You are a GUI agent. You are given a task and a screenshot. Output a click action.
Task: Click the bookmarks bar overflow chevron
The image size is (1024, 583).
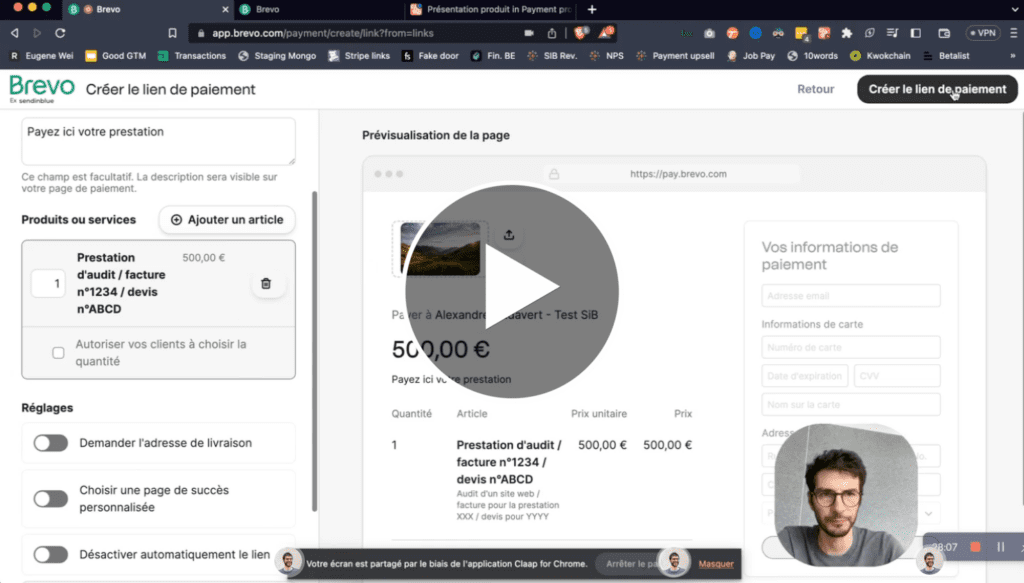[1013, 56]
